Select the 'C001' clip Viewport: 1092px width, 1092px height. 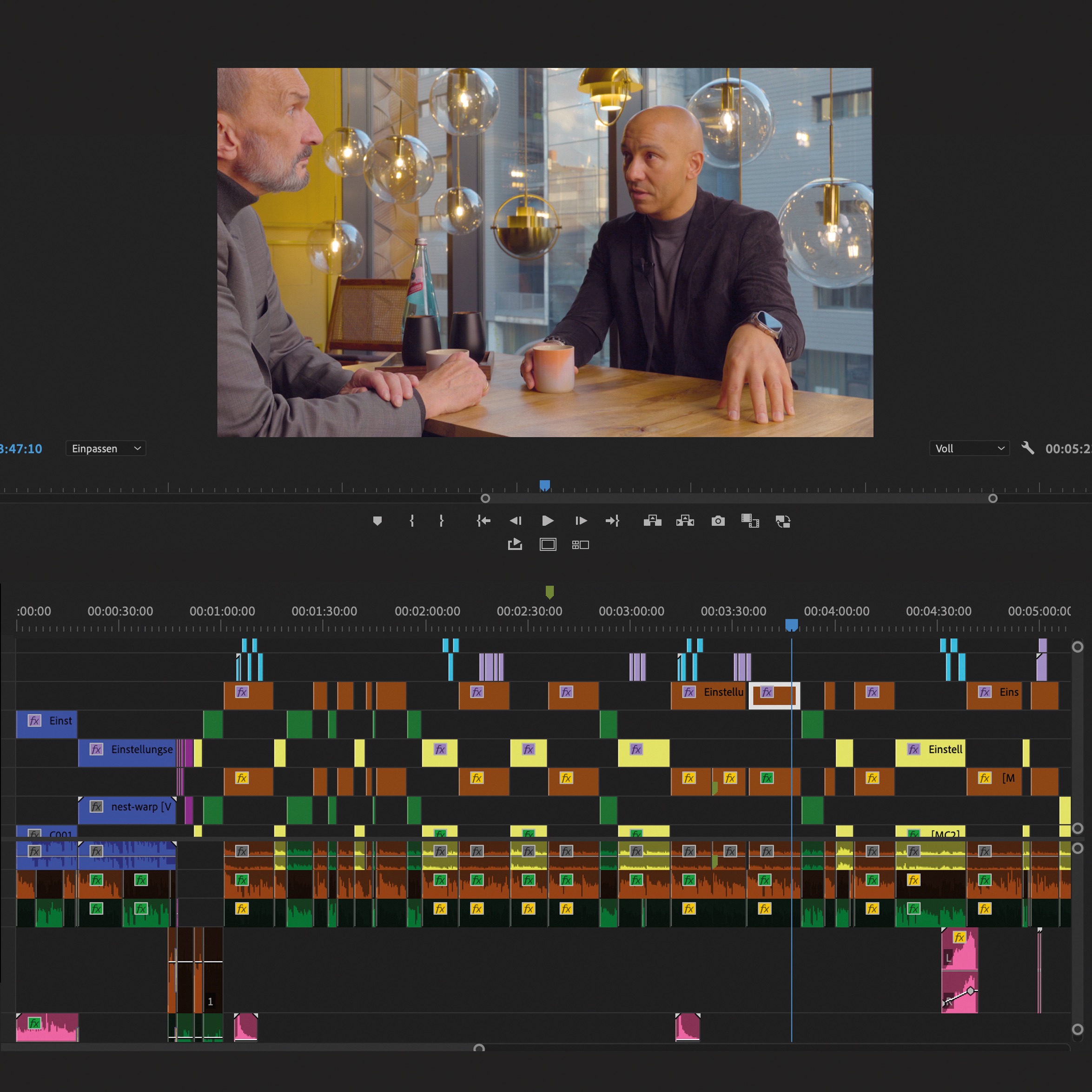(46, 831)
